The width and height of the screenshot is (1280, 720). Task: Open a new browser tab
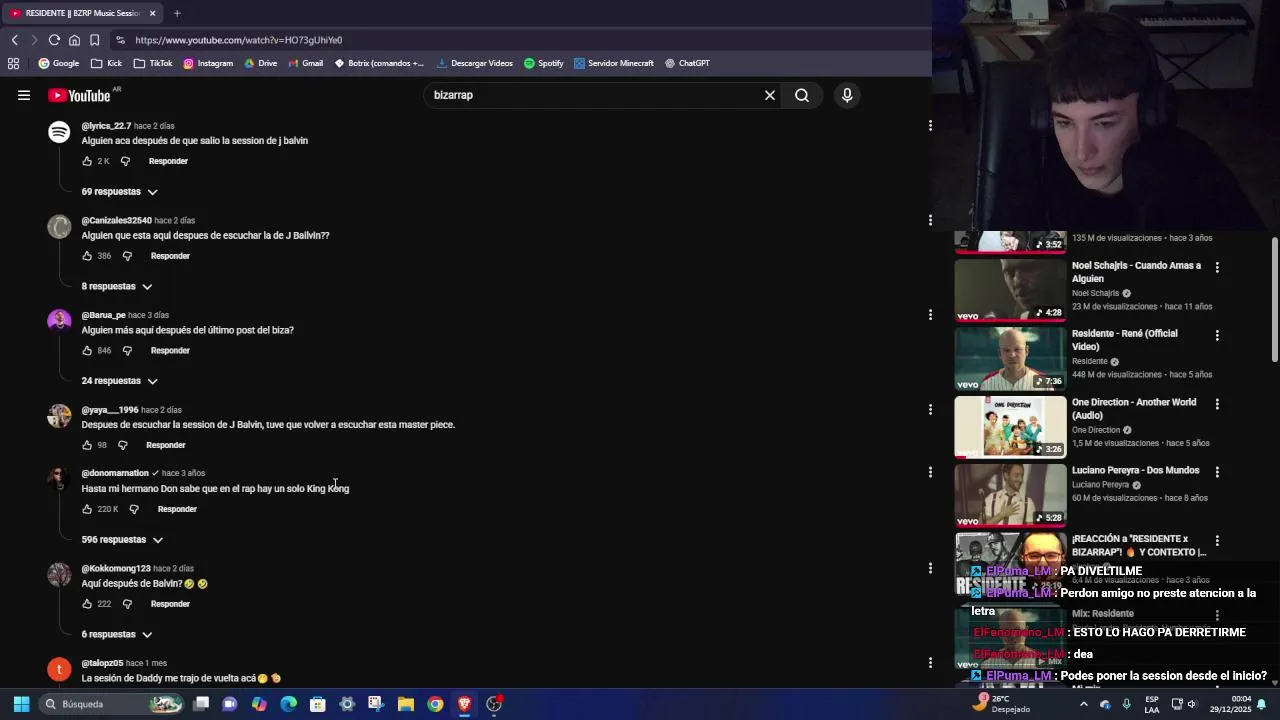point(177,13)
